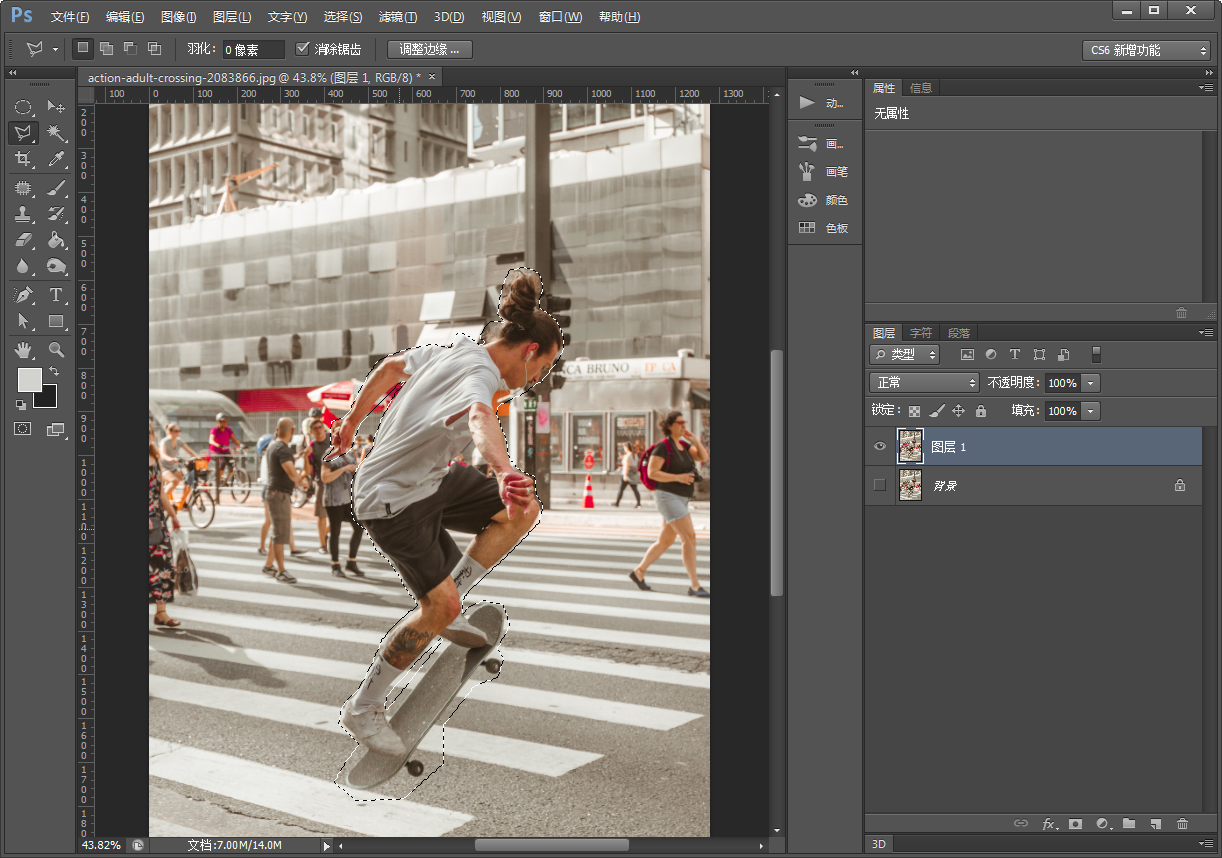1222x858 pixels.
Task: Select the Clone Stamp tool
Action: pos(23,214)
